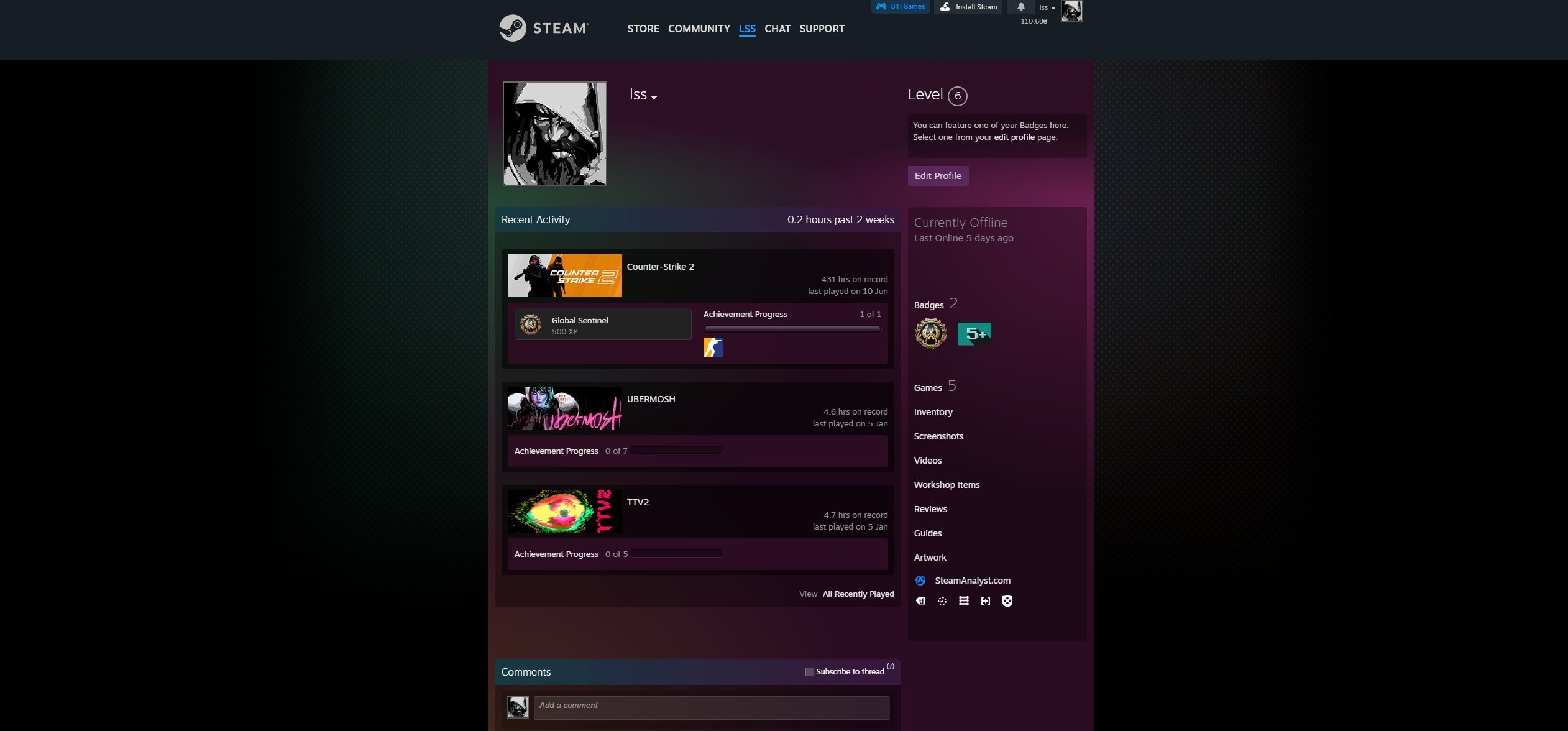Image resolution: width=1568 pixels, height=731 pixels.
Task: Click the TTV2 achievement progress bar
Action: tap(677, 554)
